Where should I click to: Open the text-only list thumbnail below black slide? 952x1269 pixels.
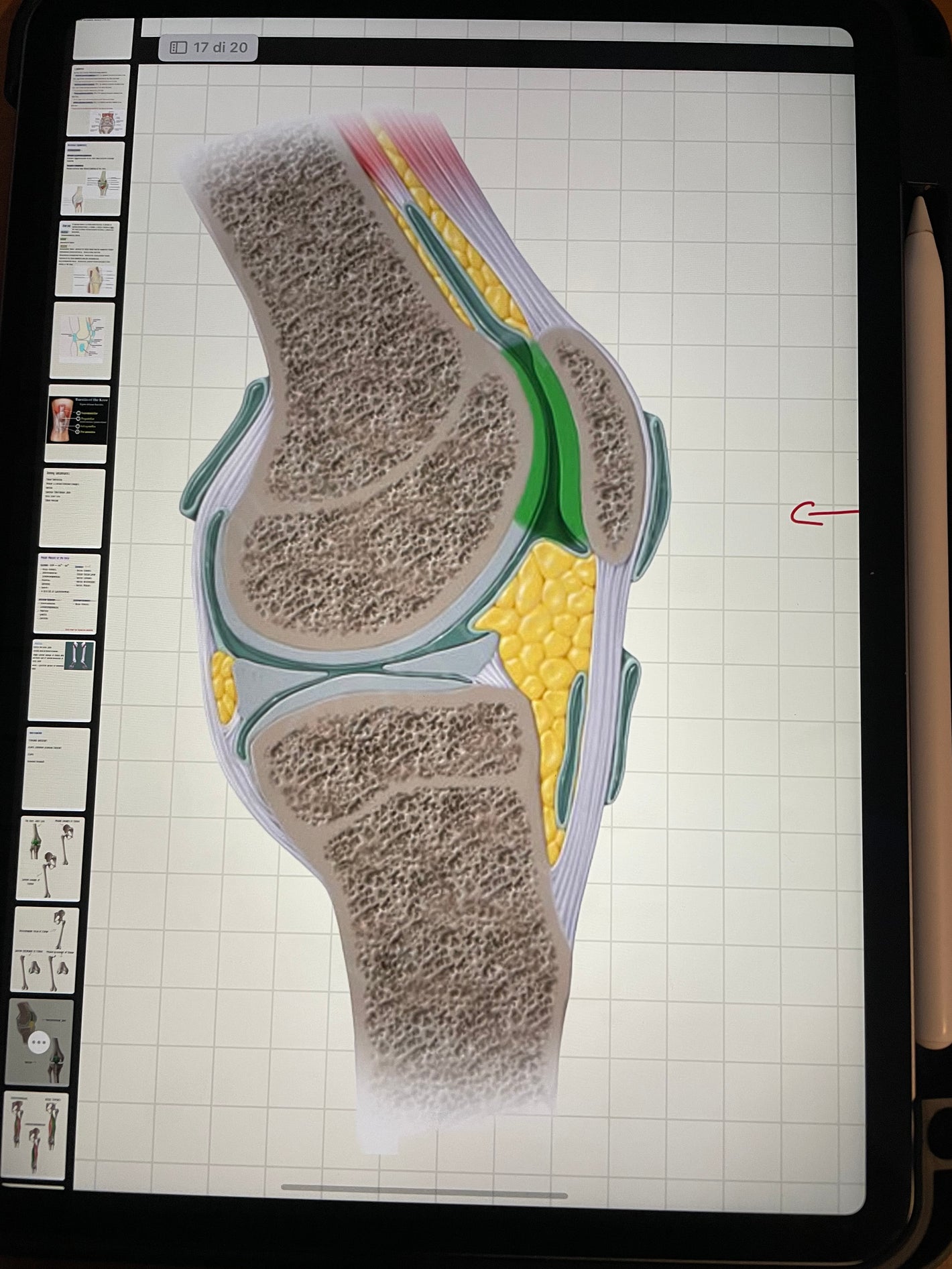pos(73,508)
